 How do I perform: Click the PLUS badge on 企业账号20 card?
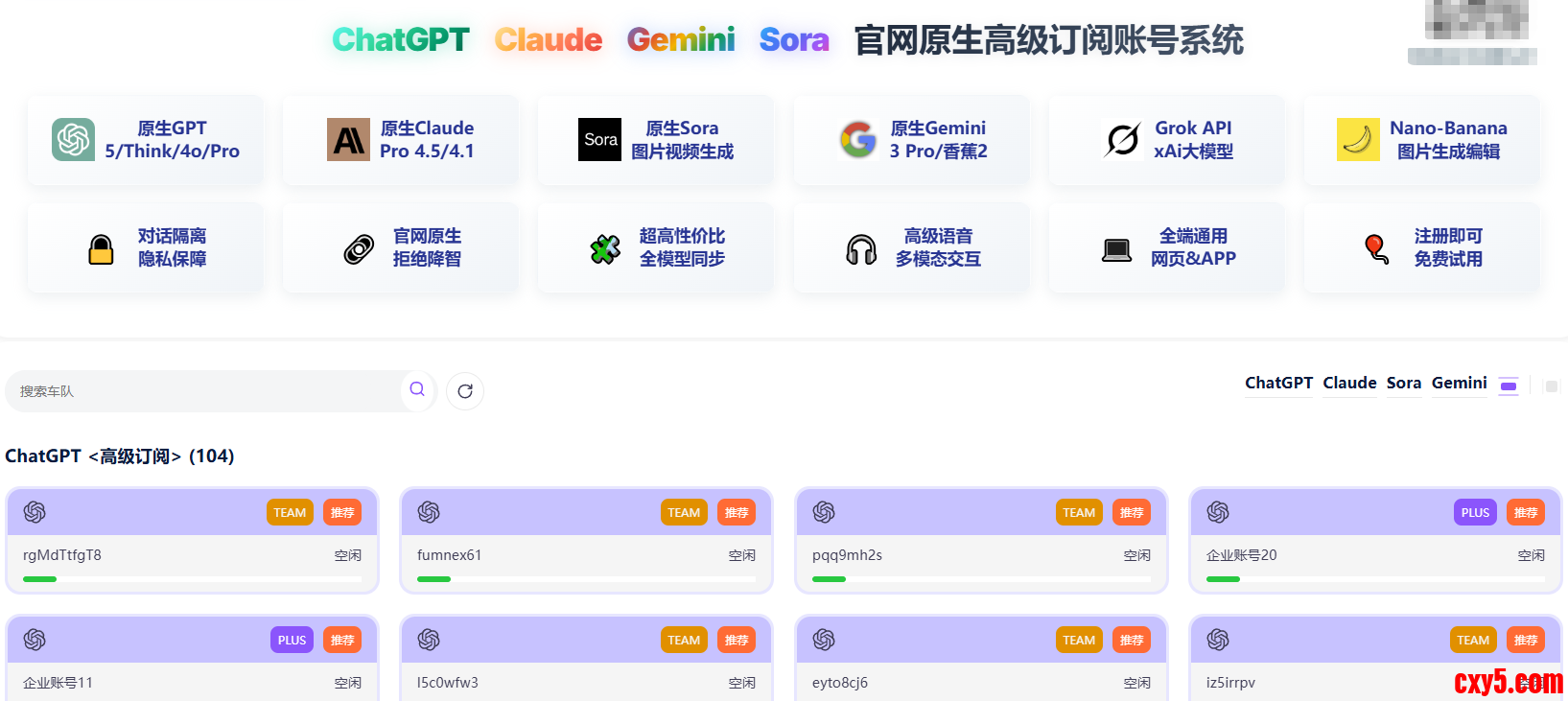(x=1475, y=512)
